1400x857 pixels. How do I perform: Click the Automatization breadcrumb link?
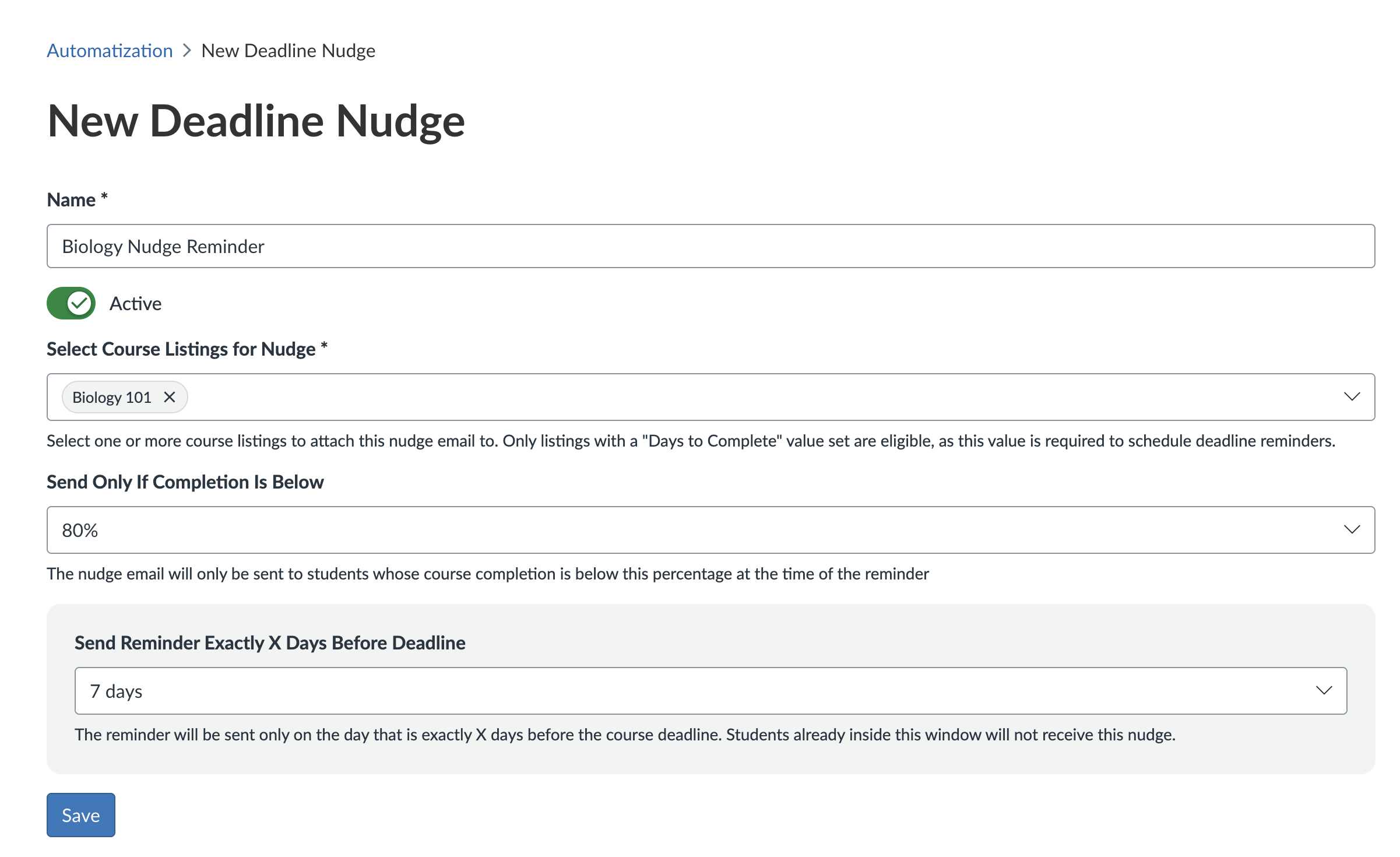click(x=110, y=51)
